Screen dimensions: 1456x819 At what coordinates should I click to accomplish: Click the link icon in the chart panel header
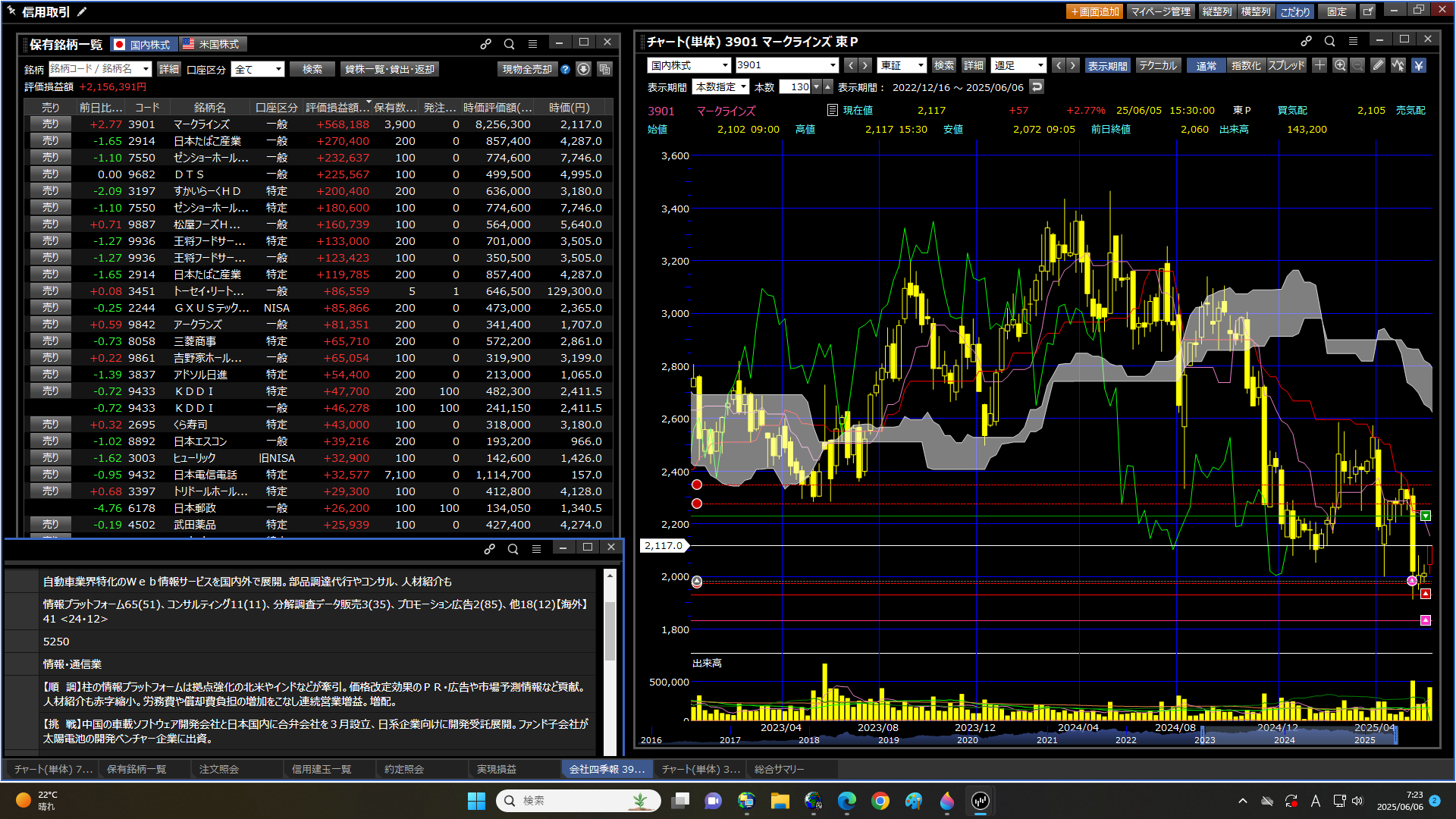(x=1306, y=41)
